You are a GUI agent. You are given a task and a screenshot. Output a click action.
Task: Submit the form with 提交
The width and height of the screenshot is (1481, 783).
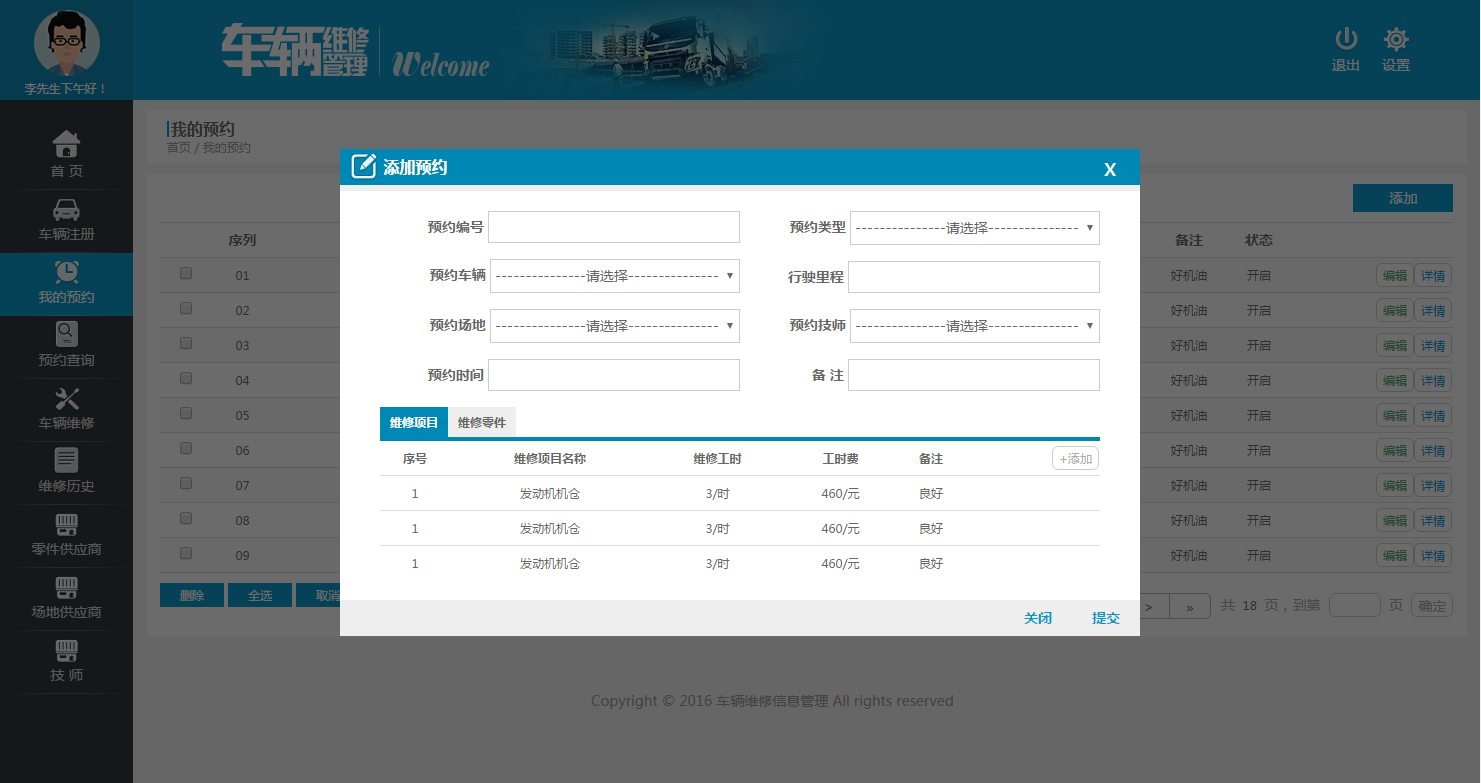[1105, 618]
